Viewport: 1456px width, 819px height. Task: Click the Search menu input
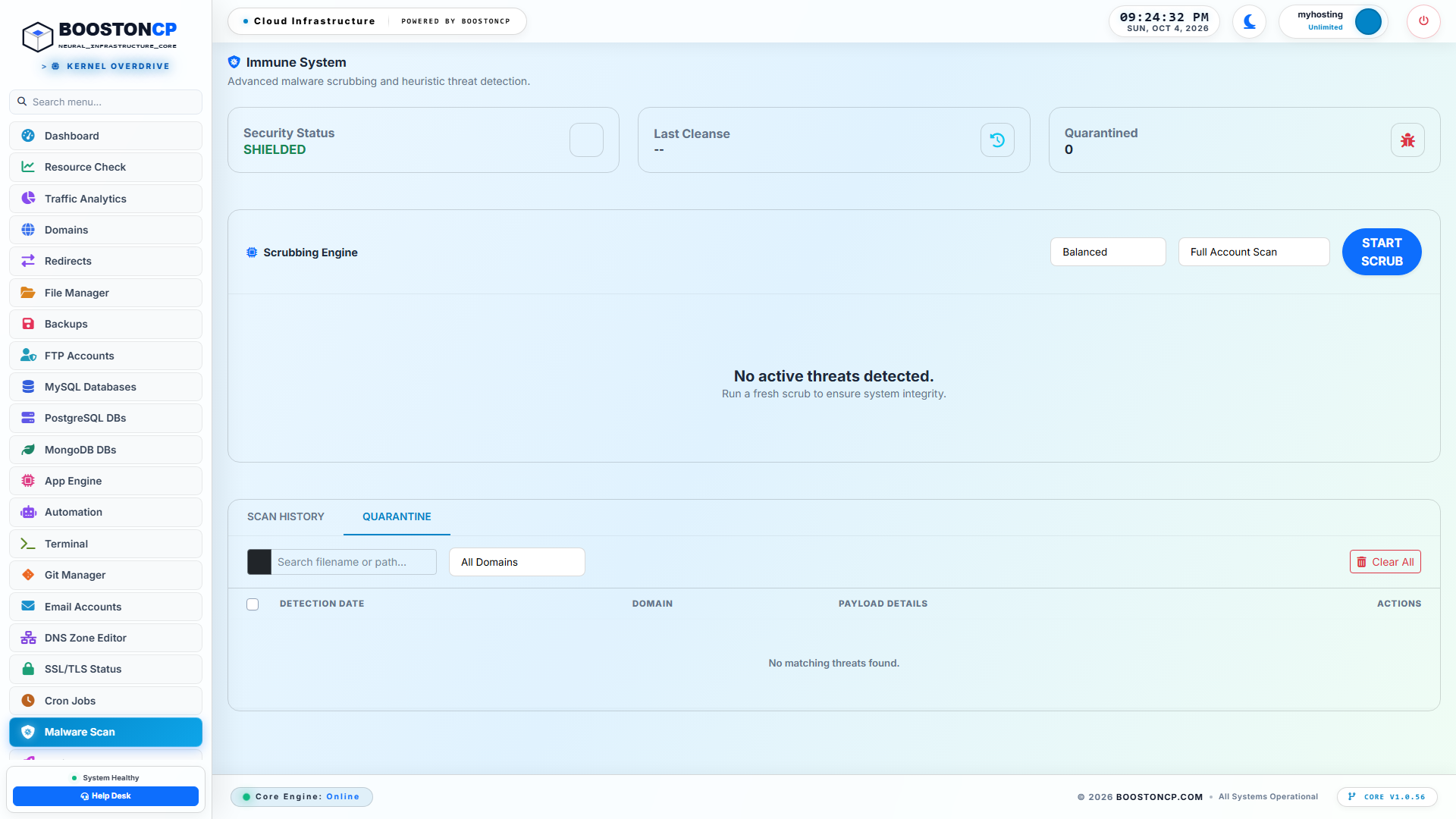105,102
